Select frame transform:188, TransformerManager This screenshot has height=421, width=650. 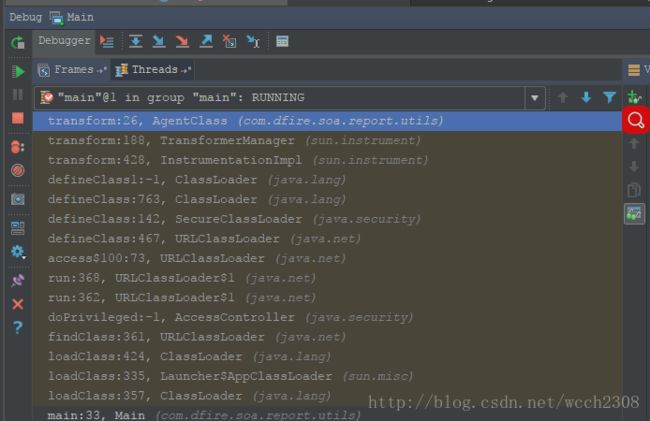pos(327,141)
